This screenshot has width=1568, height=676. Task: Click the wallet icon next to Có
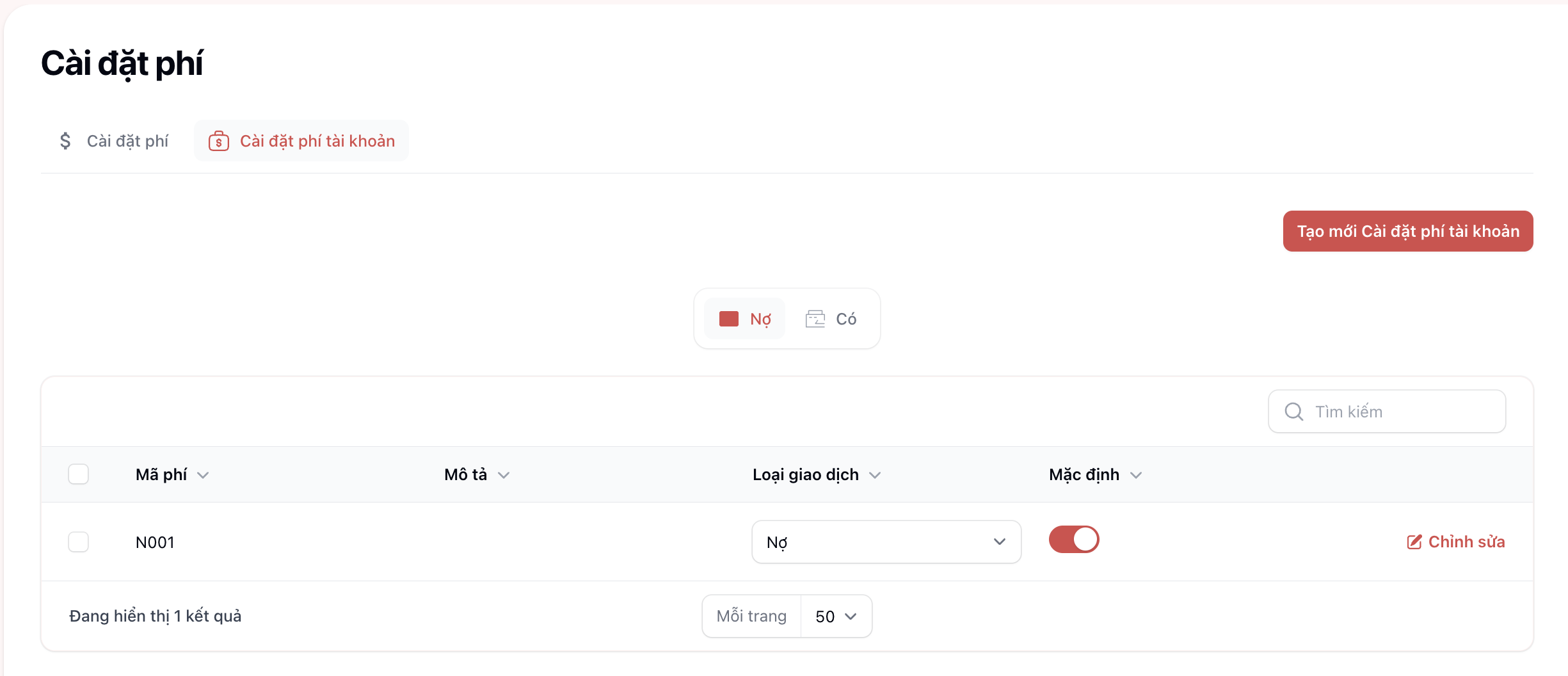click(x=815, y=319)
